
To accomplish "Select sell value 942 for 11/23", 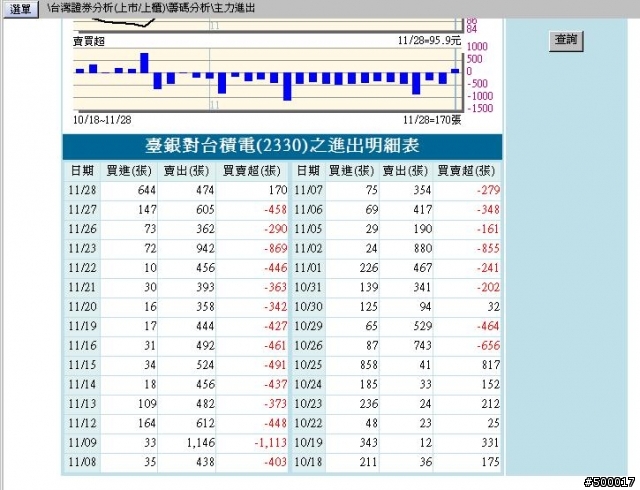I will coord(205,248).
